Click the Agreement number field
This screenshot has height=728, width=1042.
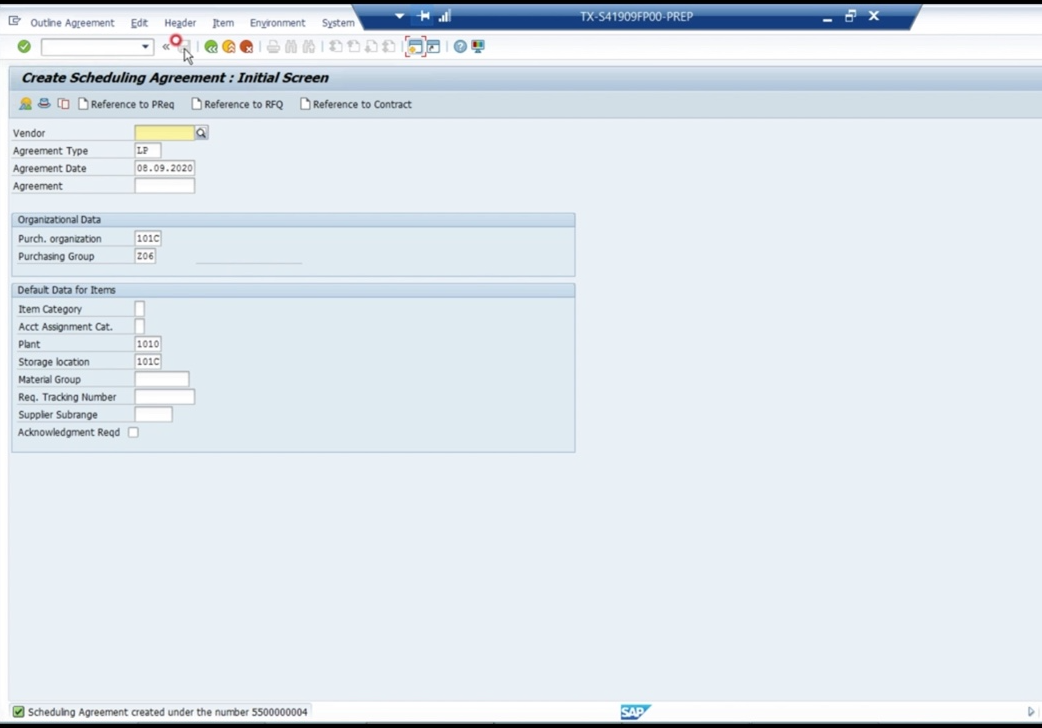click(x=165, y=186)
